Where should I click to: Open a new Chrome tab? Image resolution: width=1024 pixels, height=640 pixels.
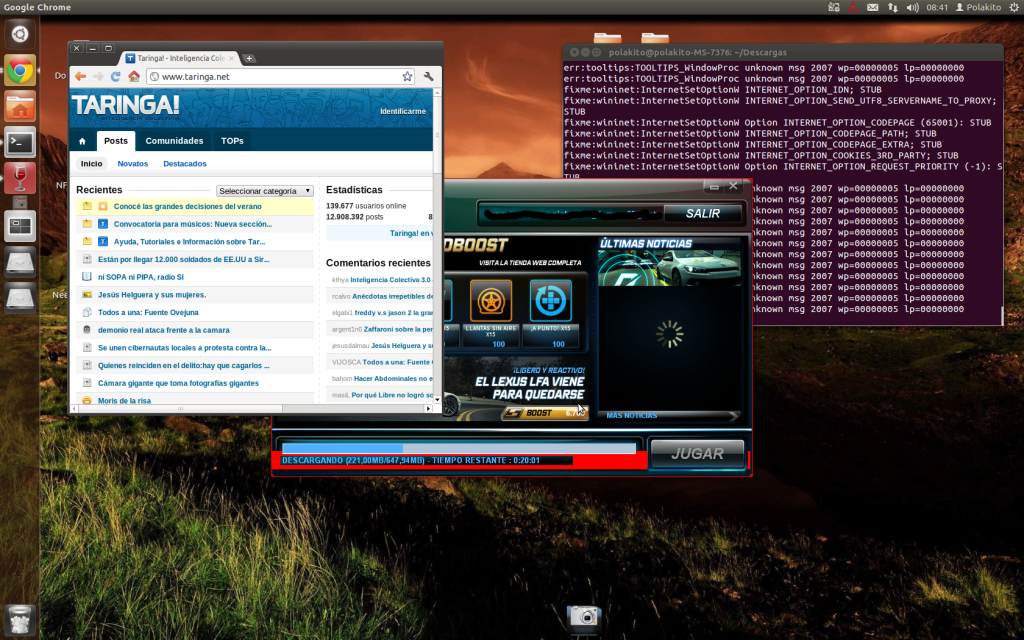click(249, 58)
